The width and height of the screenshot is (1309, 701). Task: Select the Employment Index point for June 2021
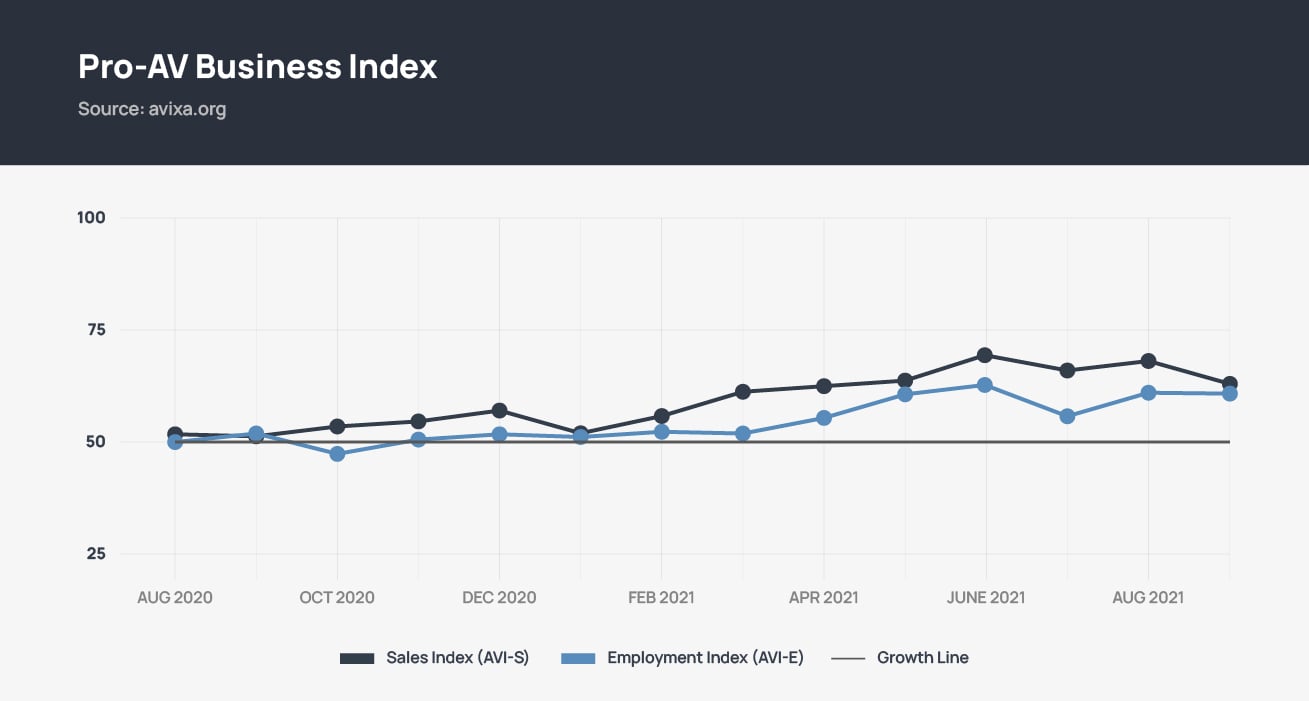coord(985,385)
